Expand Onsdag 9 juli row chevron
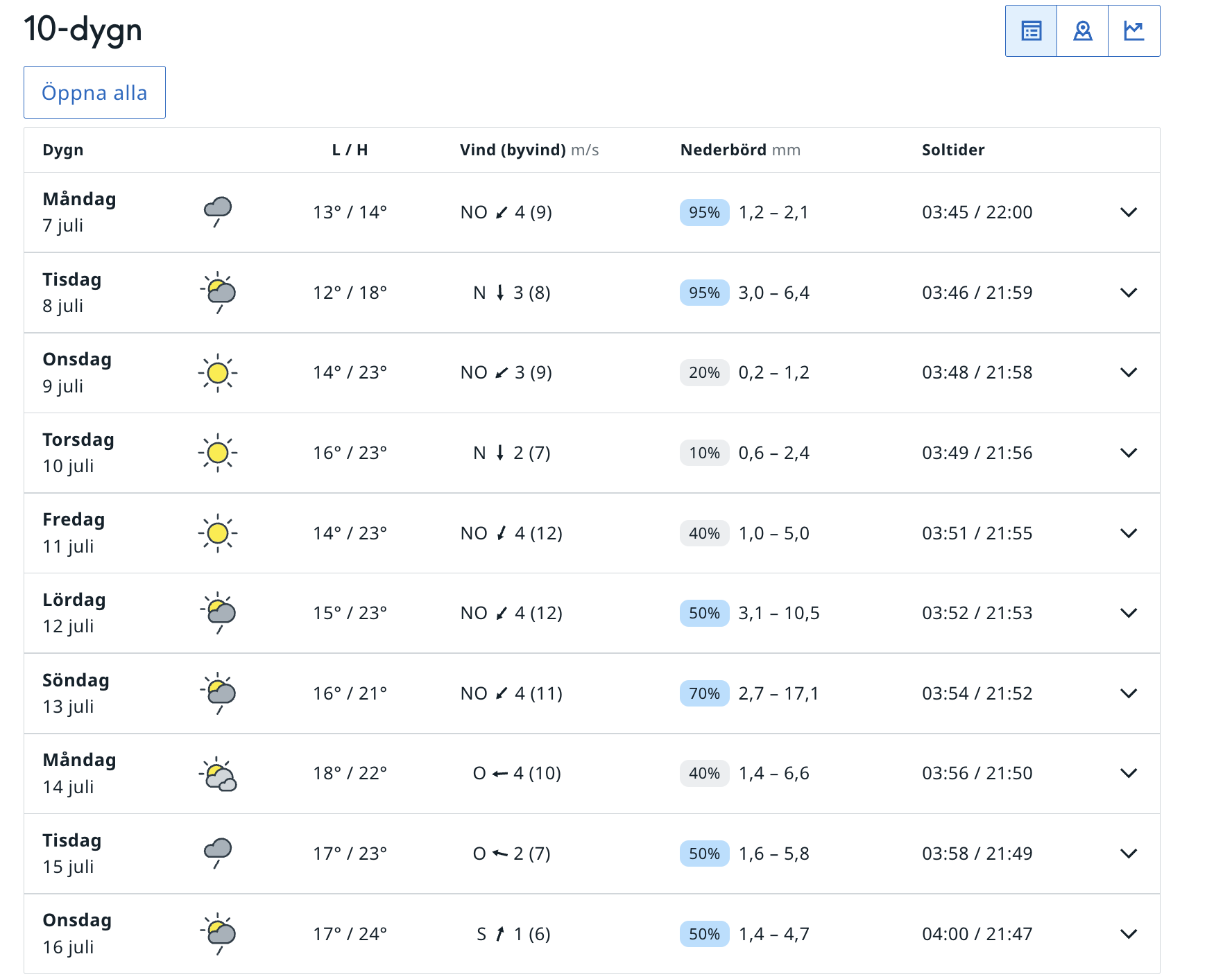Viewport: 1232px width, 979px height. pyautogui.click(x=1129, y=372)
